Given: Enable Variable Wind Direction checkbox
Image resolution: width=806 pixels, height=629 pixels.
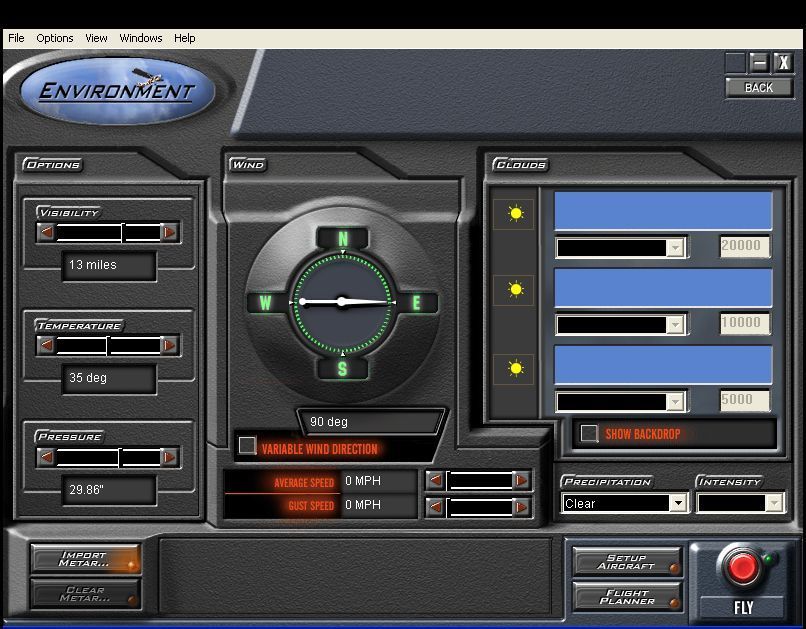Looking at the screenshot, I should [247, 445].
